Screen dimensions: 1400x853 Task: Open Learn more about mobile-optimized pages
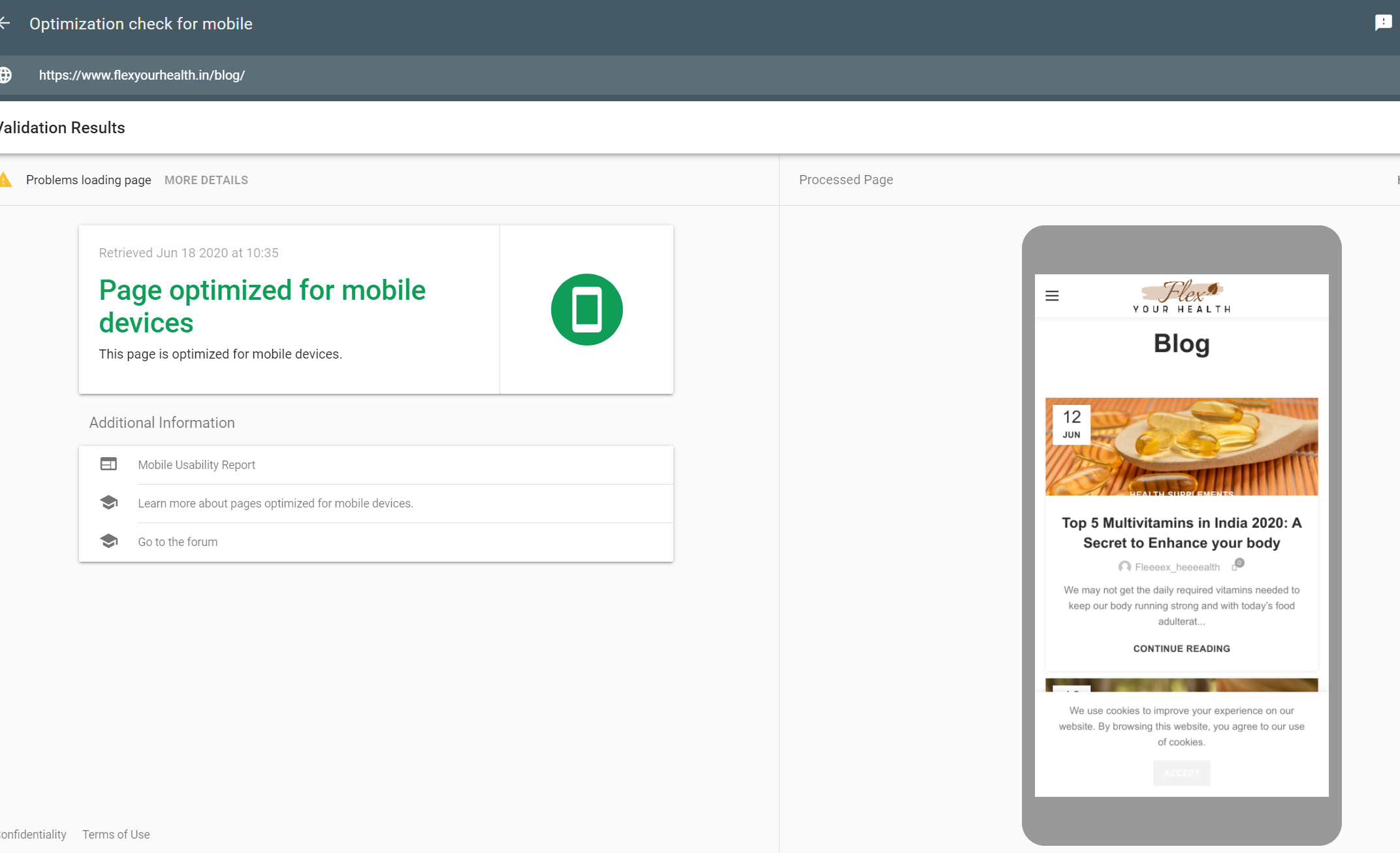[x=276, y=504]
